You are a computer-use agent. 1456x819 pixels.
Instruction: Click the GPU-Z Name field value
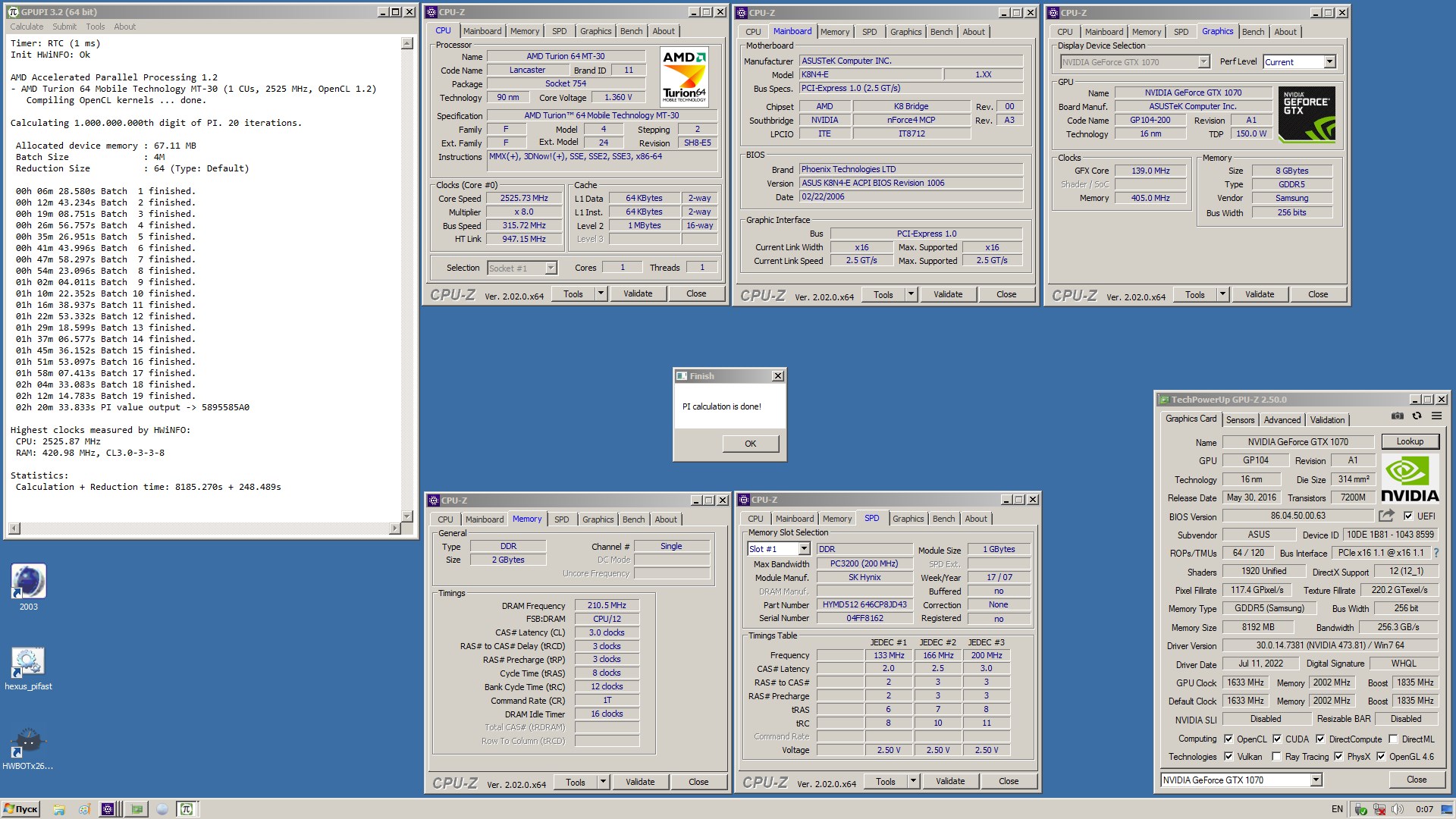coord(1298,441)
